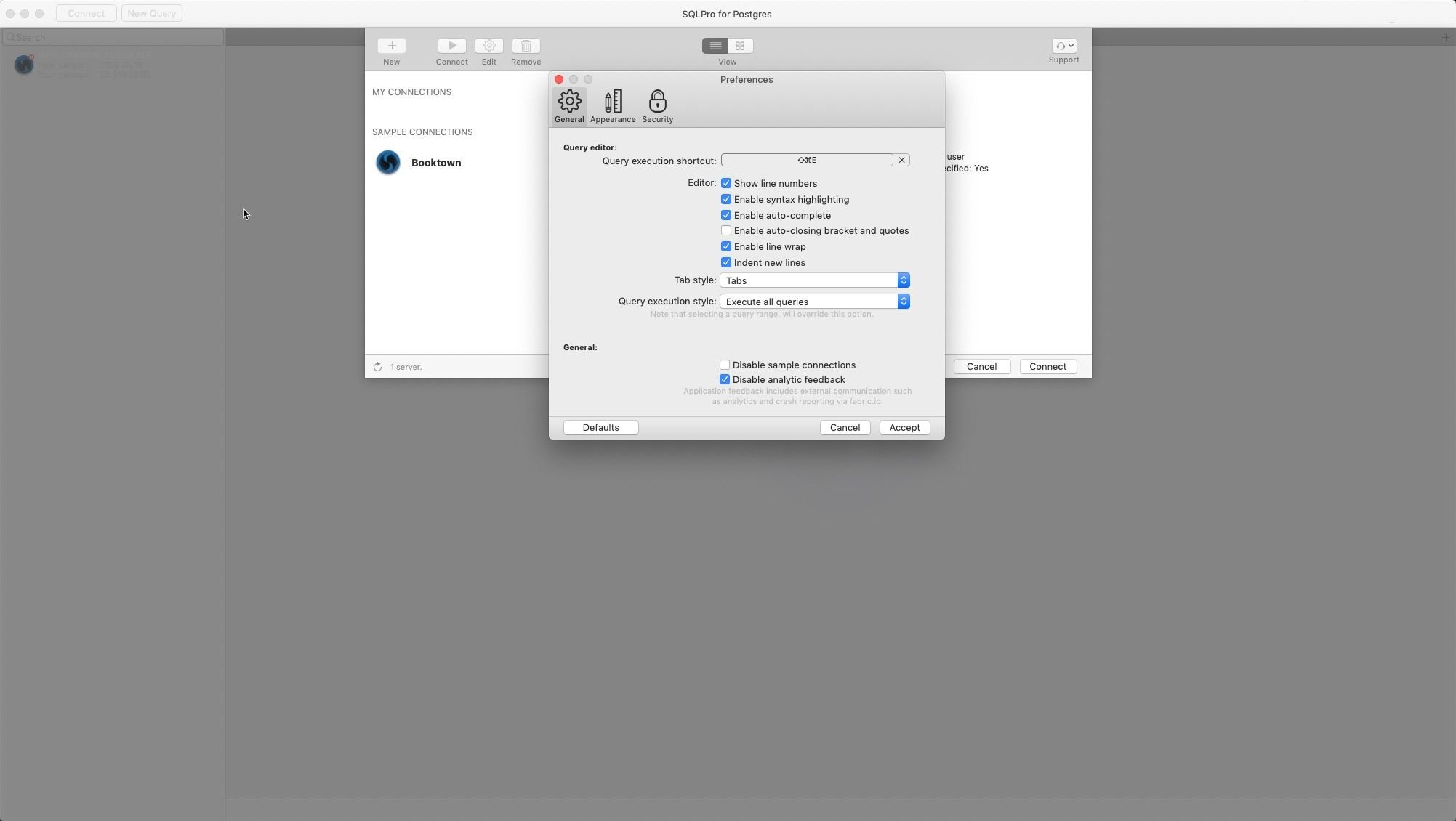
Task: Click the MY CONNECTIONS heading
Action: pyautogui.click(x=411, y=92)
